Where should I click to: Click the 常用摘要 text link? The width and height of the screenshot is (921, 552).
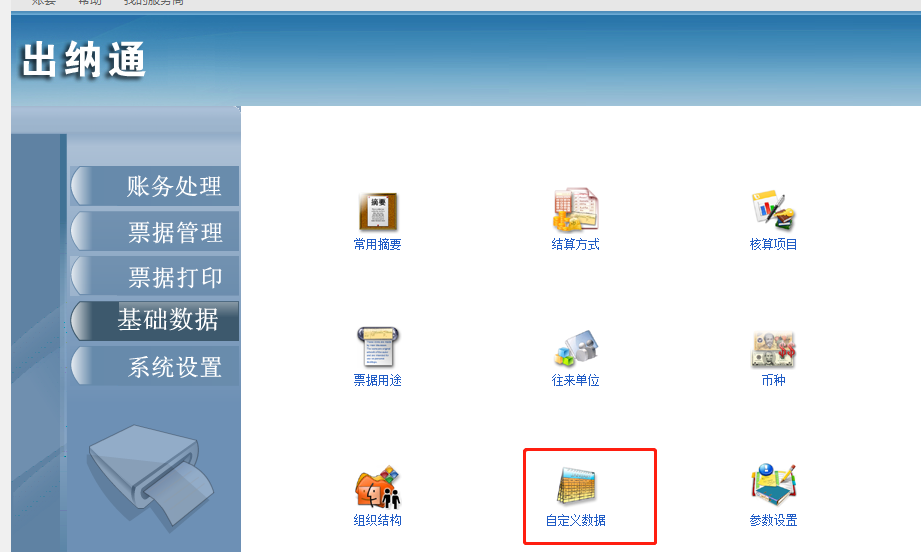click(377, 244)
